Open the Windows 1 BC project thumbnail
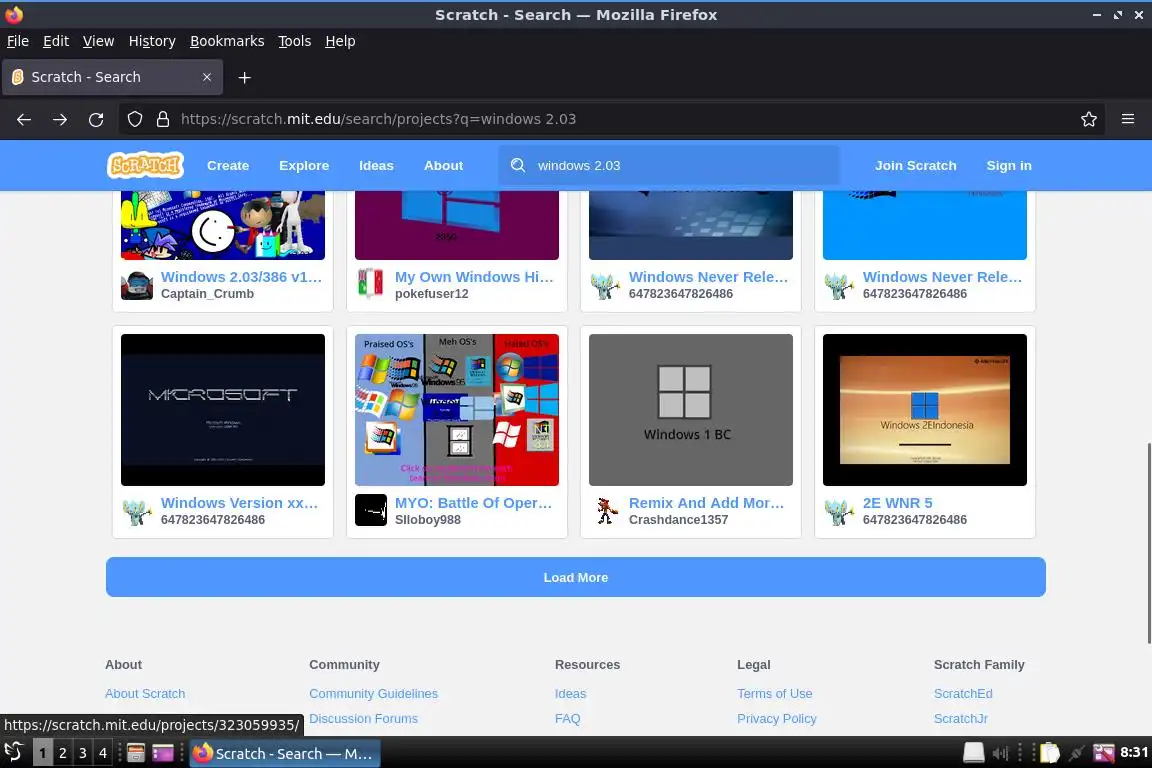 click(x=691, y=409)
